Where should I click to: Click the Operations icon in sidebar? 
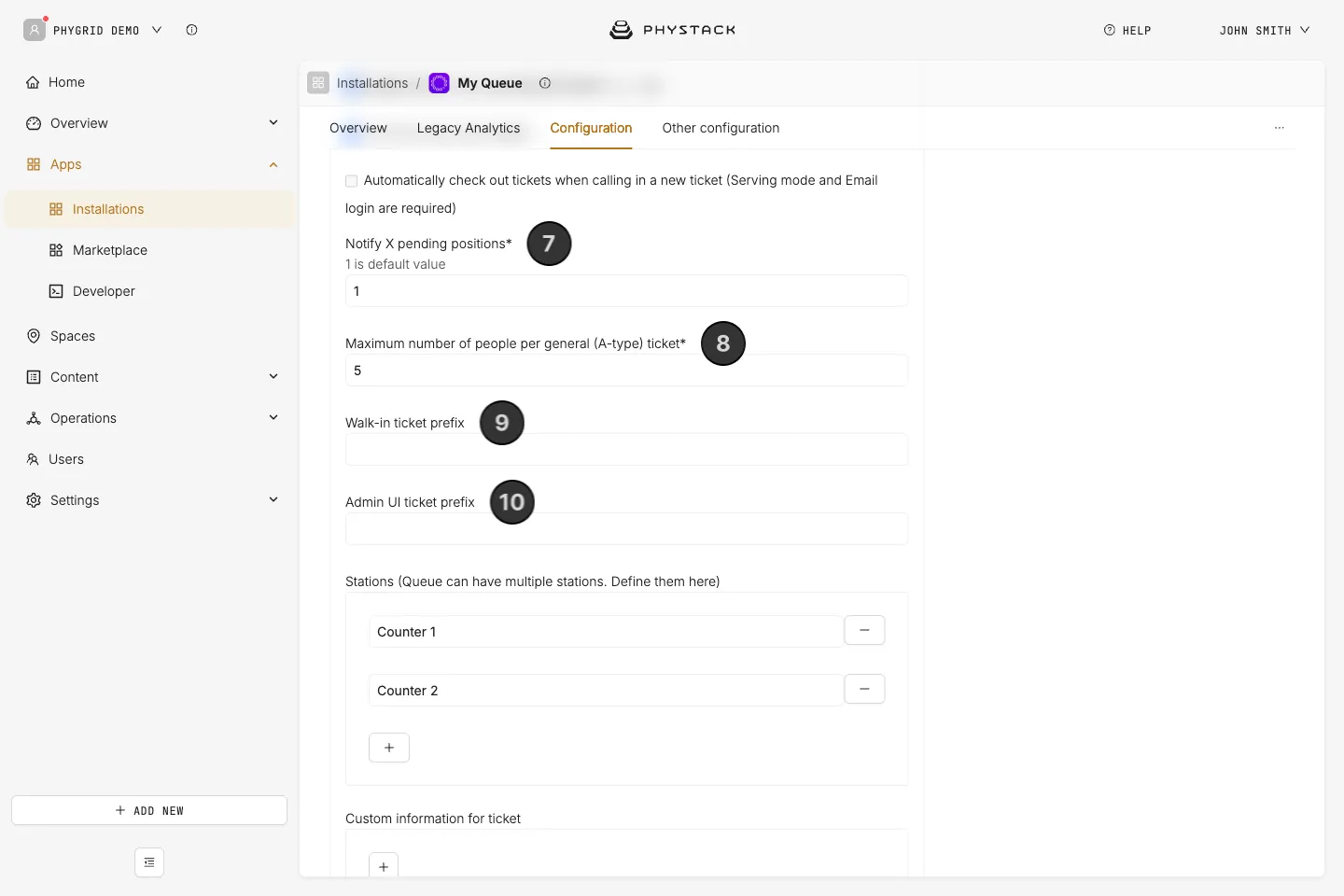(34, 418)
